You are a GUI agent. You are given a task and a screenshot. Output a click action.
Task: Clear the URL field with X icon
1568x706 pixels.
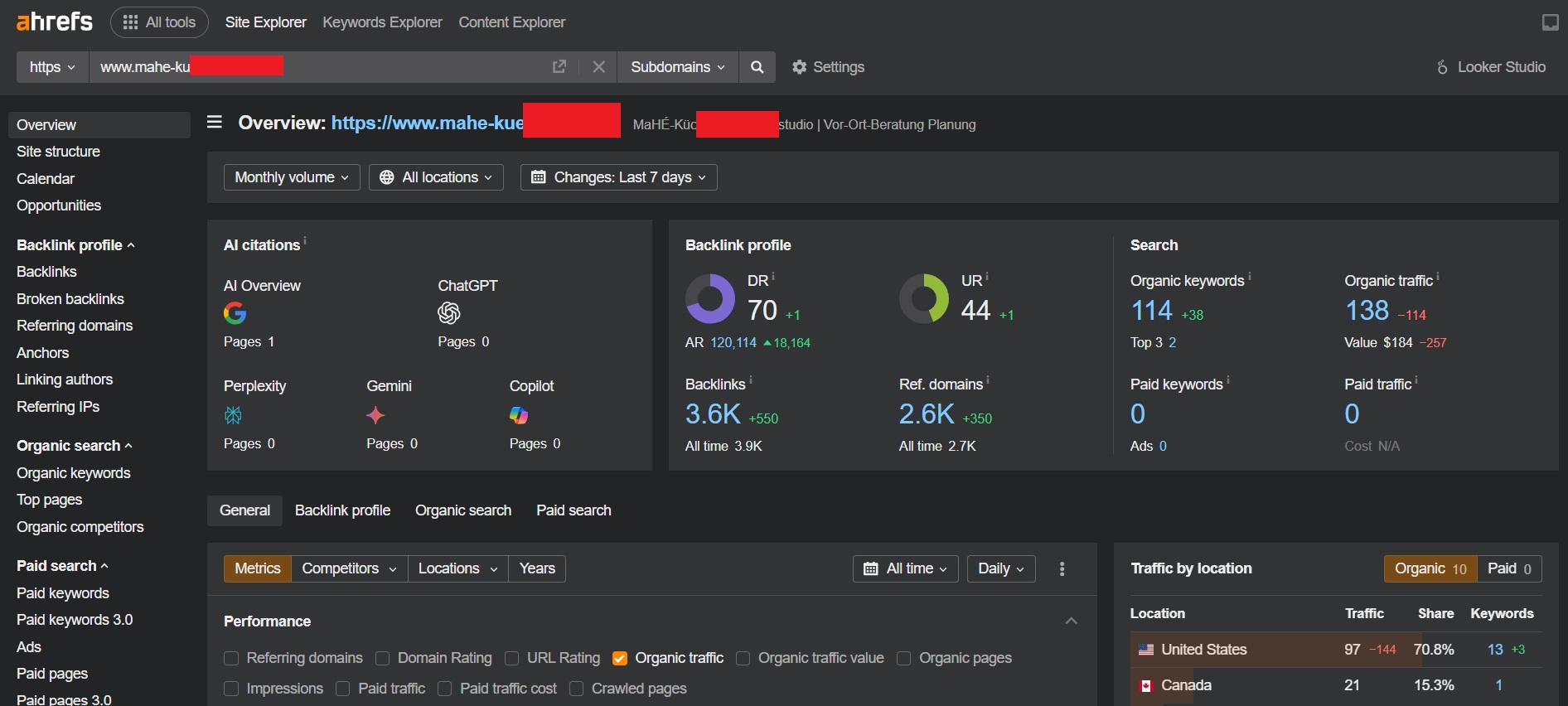(598, 67)
